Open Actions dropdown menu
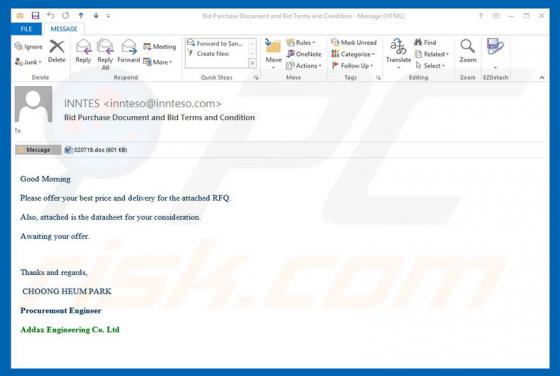The height and width of the screenshot is (376, 560). [x=304, y=66]
